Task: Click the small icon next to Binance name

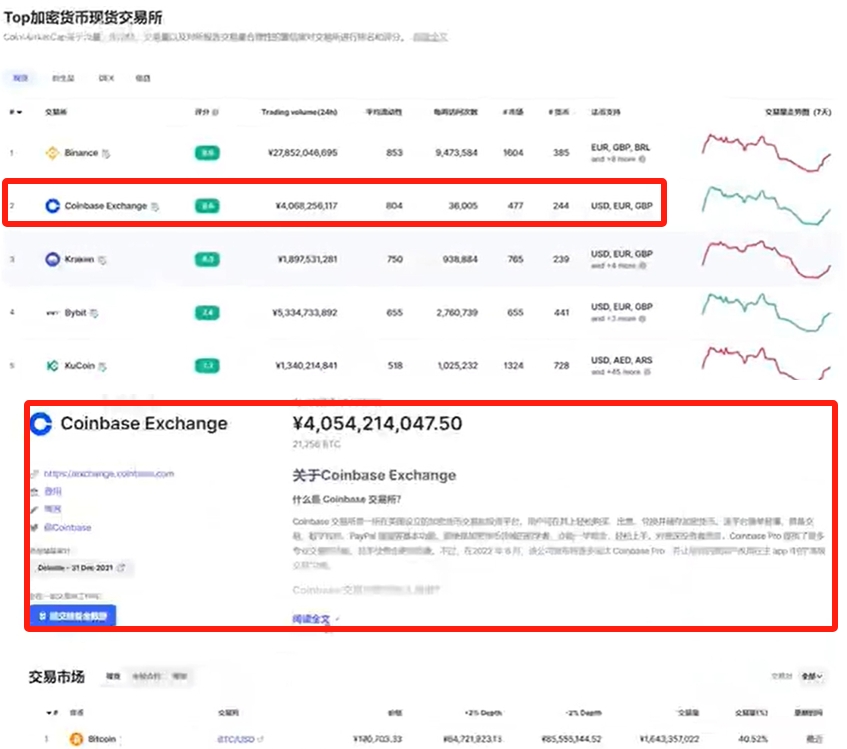Action: point(106,153)
